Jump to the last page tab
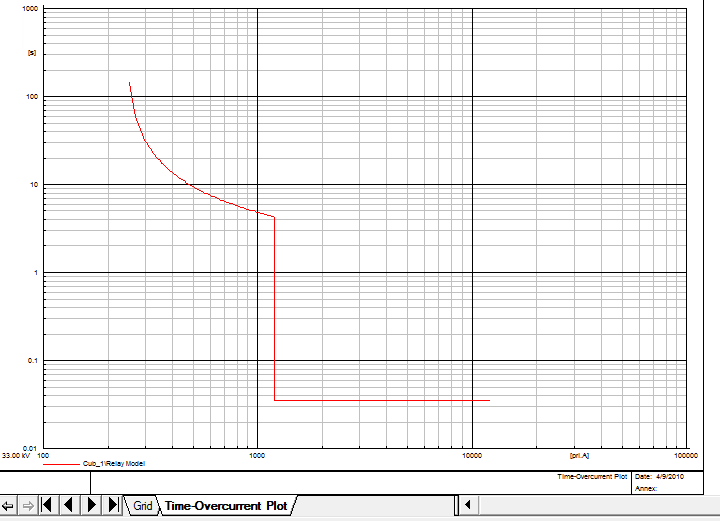 click(x=113, y=505)
